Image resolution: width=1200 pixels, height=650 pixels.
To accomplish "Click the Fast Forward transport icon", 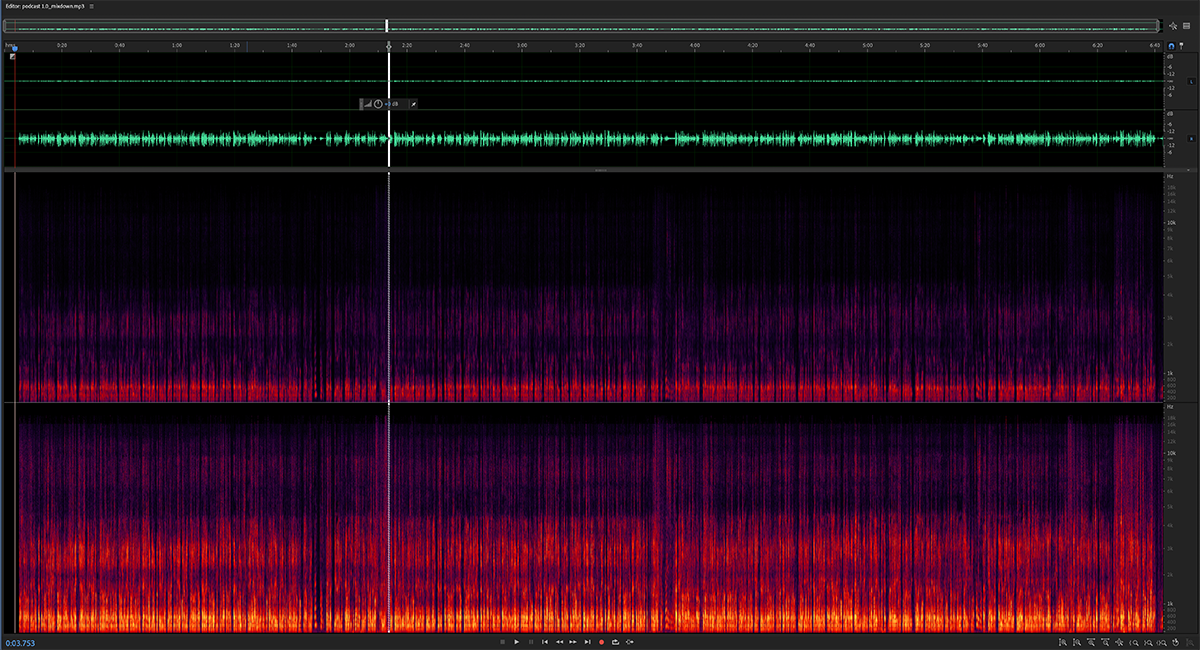I will 572,642.
